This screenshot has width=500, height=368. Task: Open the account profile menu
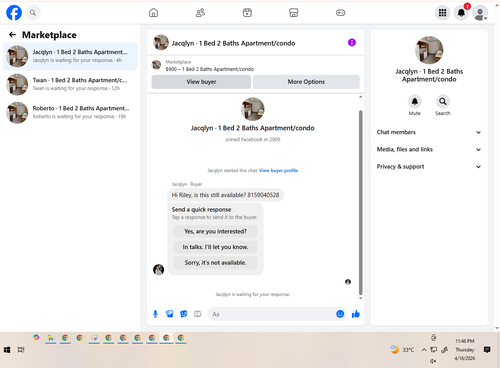(x=480, y=13)
